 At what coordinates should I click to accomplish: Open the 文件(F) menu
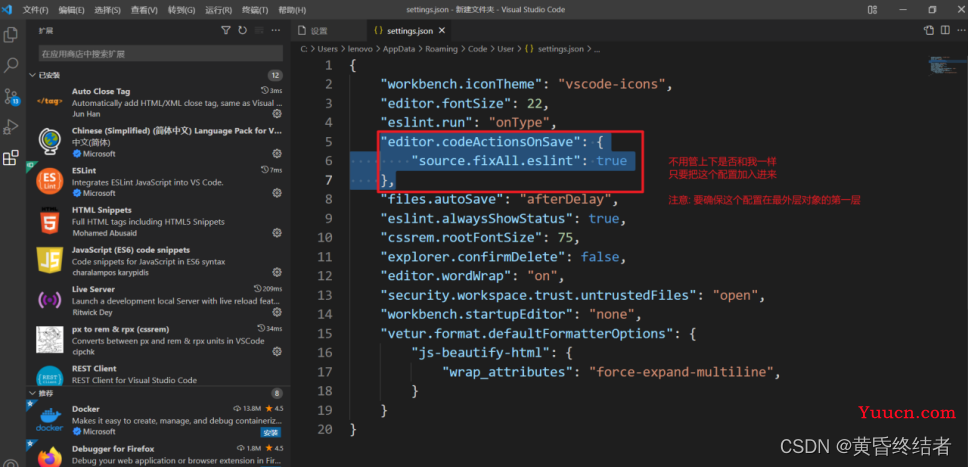(36, 10)
